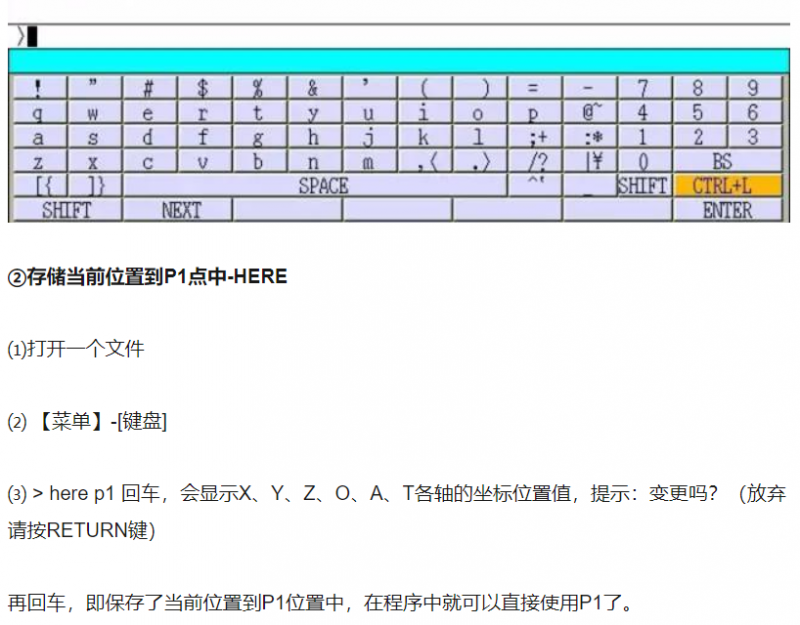
Task: Click the SHIFT key beside CTRL+L
Action: 645,186
